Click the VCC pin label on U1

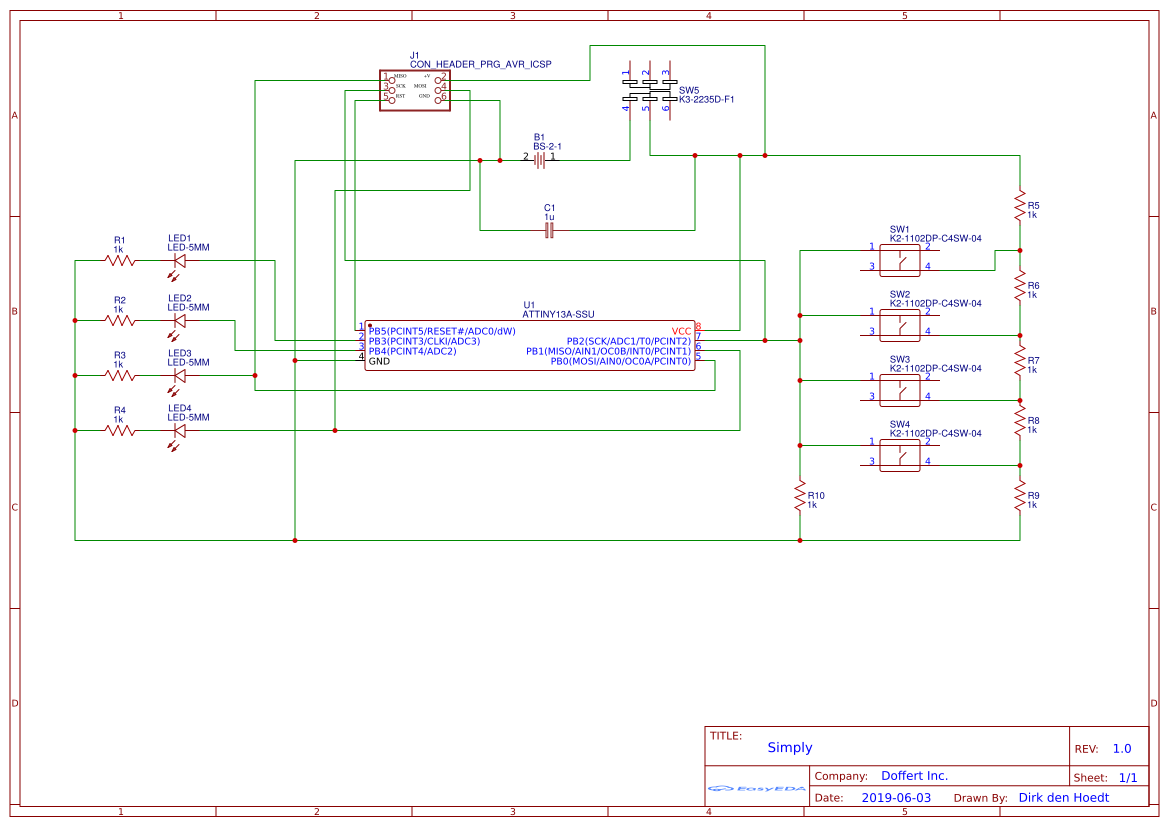tap(681, 332)
